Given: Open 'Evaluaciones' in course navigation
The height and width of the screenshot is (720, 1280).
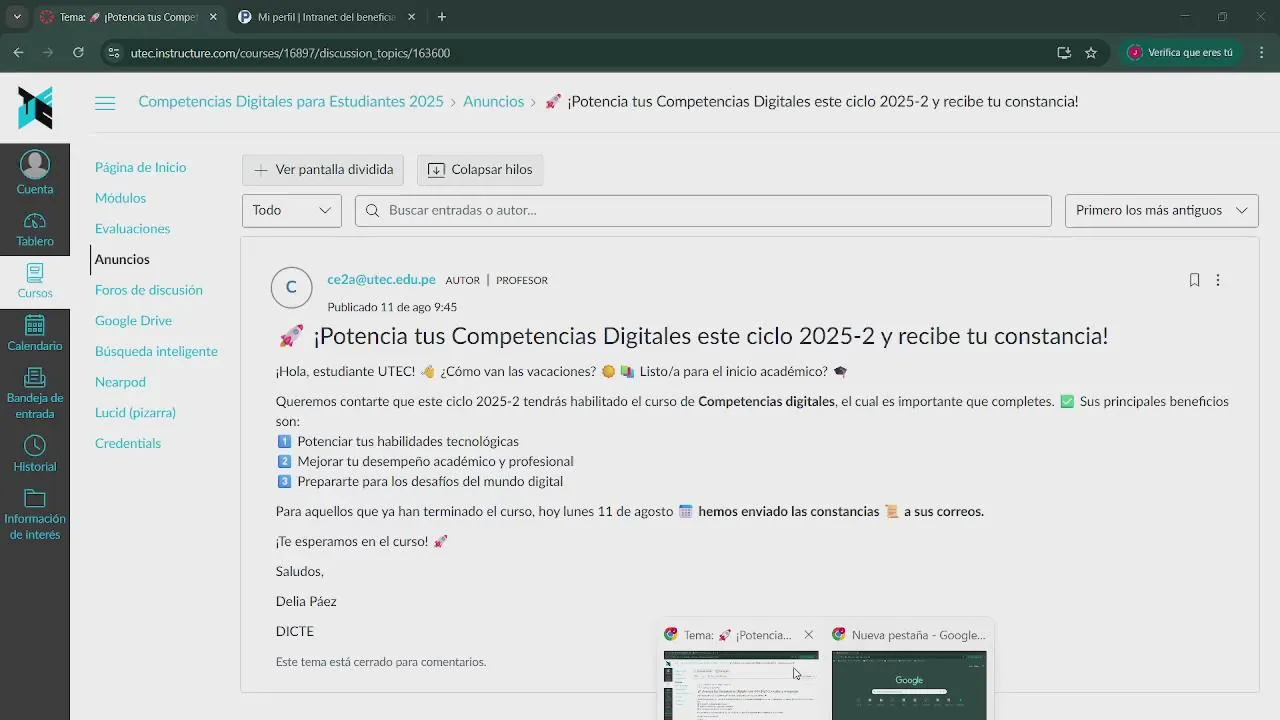Looking at the screenshot, I should coord(132,229).
